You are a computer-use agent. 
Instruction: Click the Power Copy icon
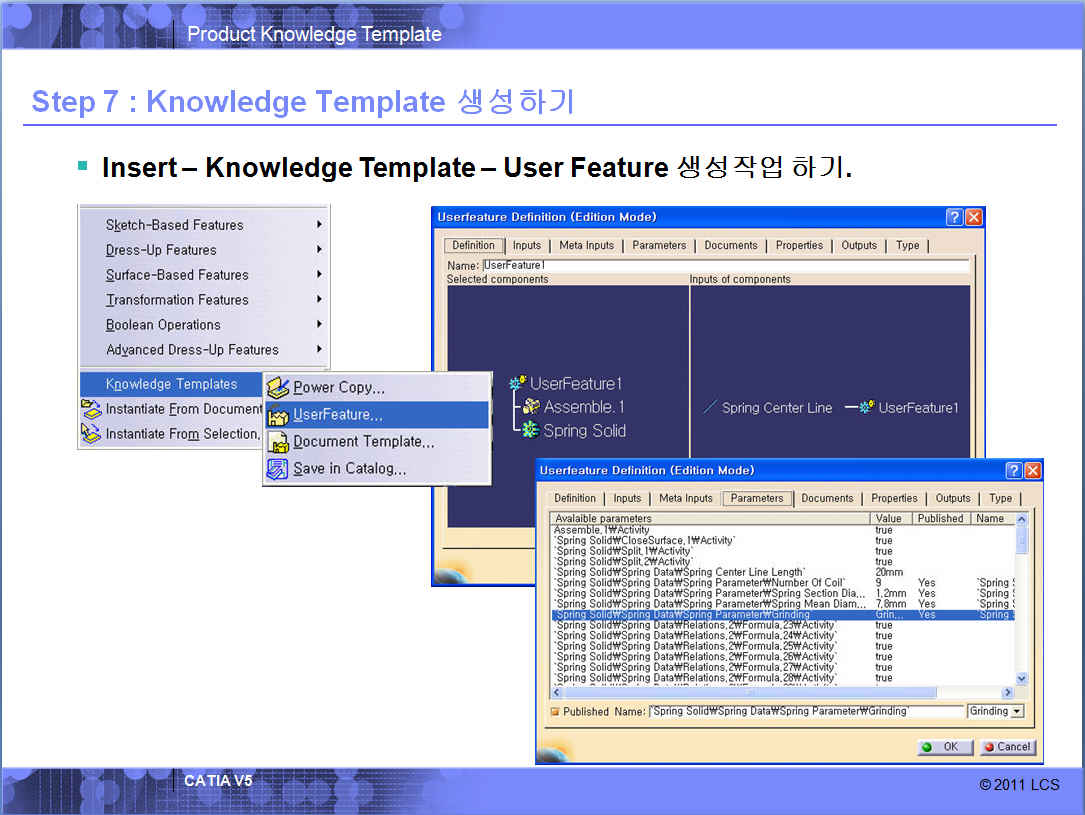(x=277, y=388)
